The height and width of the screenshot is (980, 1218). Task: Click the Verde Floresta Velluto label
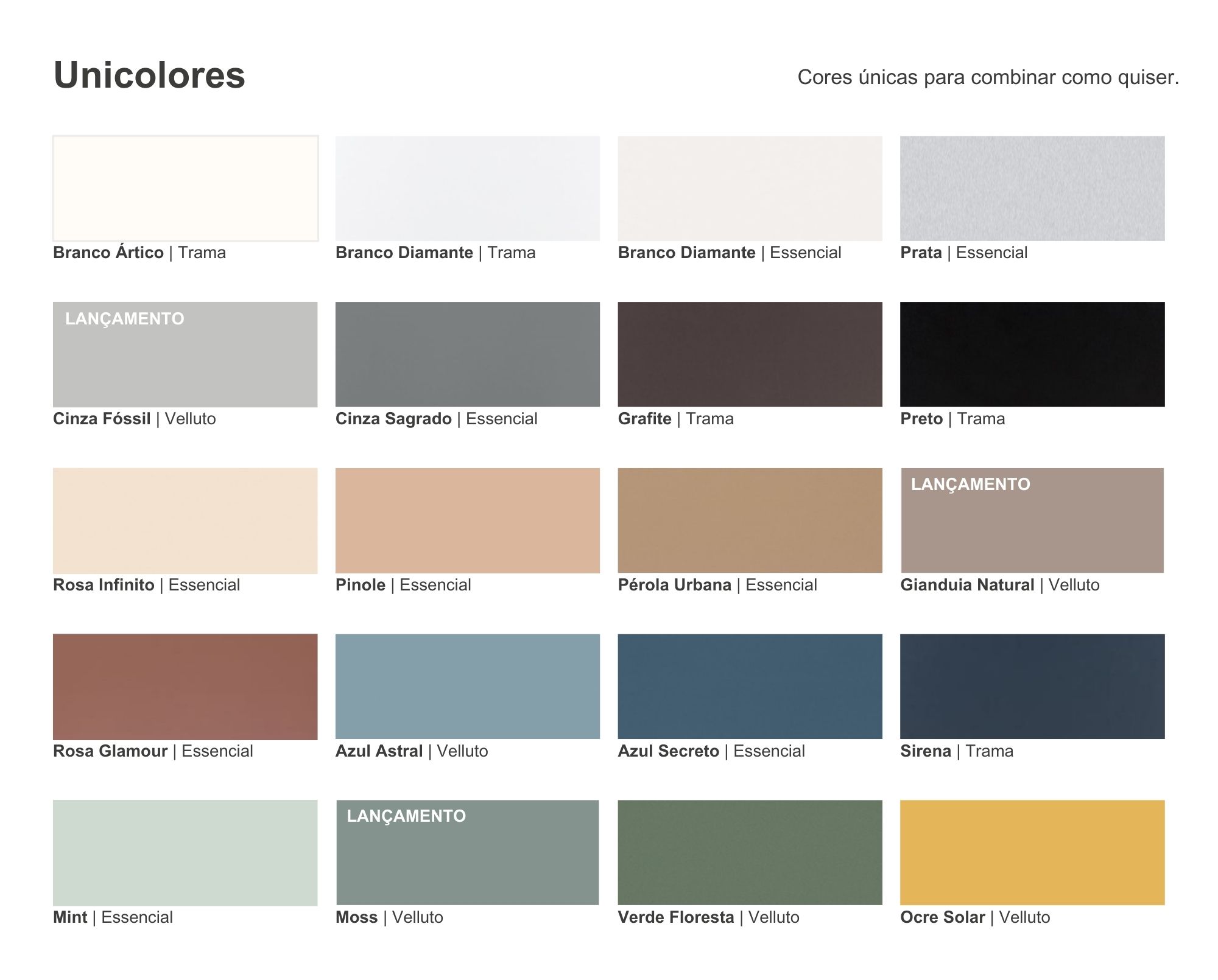(x=708, y=917)
